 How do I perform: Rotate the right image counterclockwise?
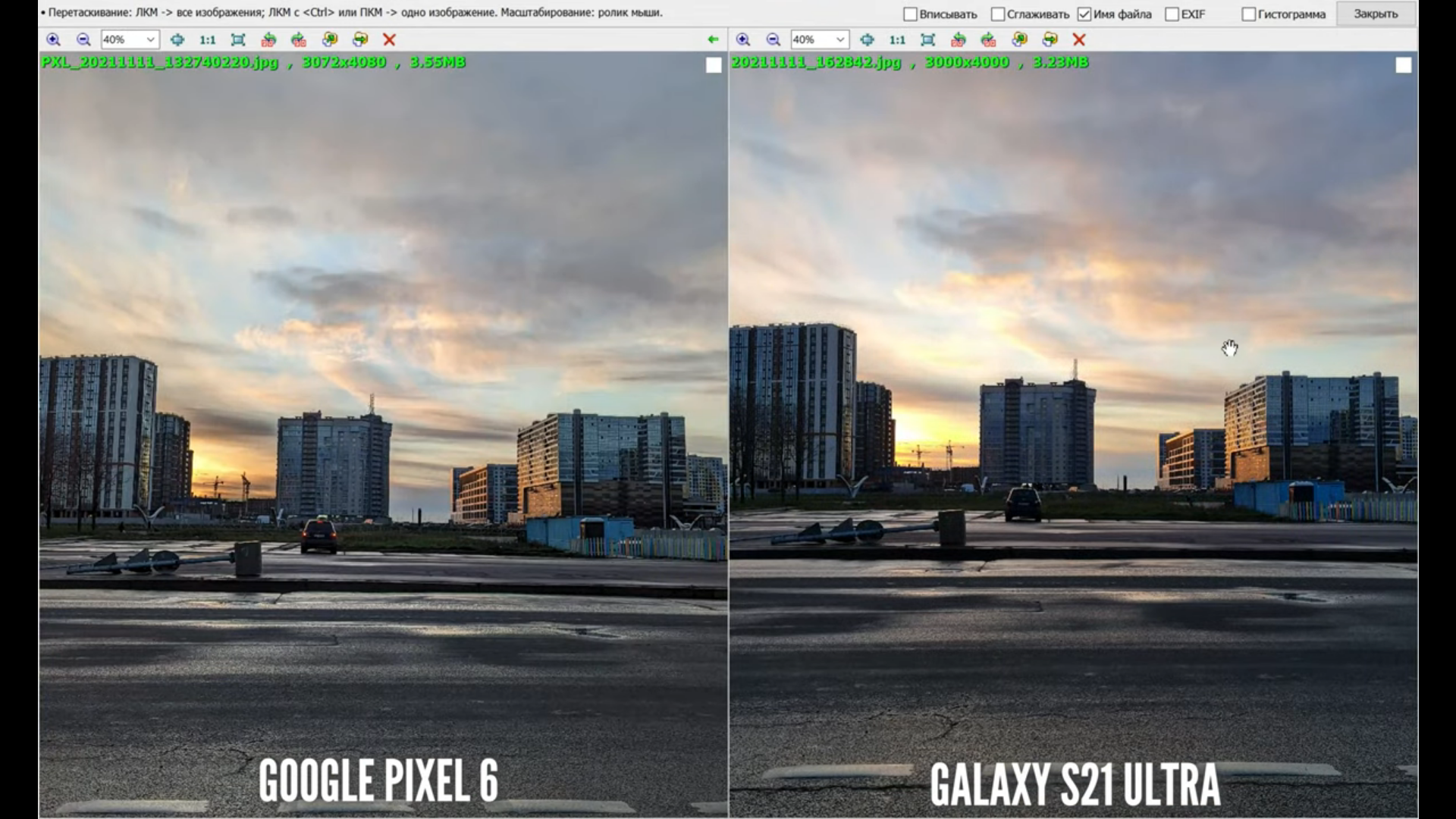[x=959, y=39]
